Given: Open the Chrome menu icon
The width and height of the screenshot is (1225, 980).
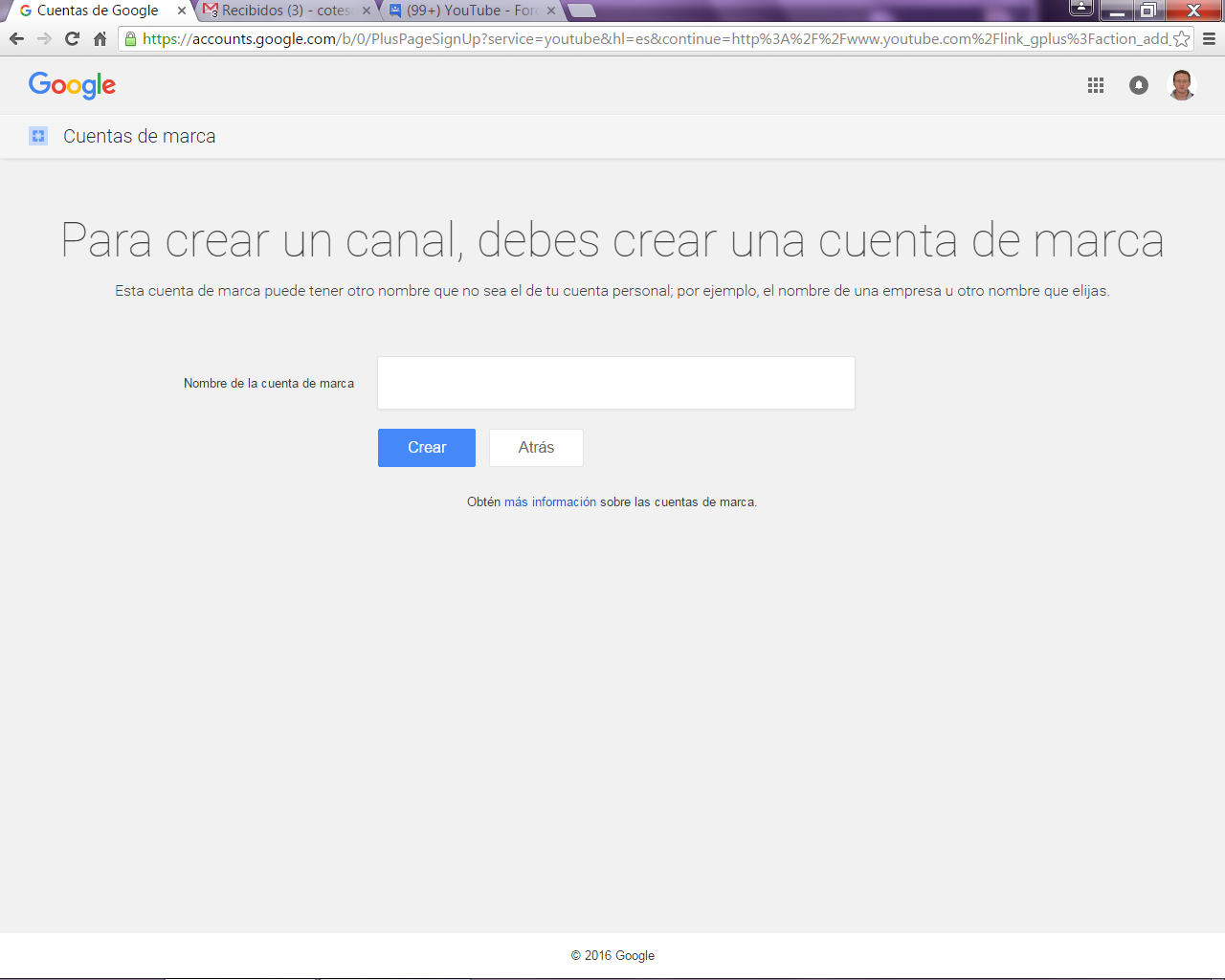Looking at the screenshot, I should click(1209, 39).
